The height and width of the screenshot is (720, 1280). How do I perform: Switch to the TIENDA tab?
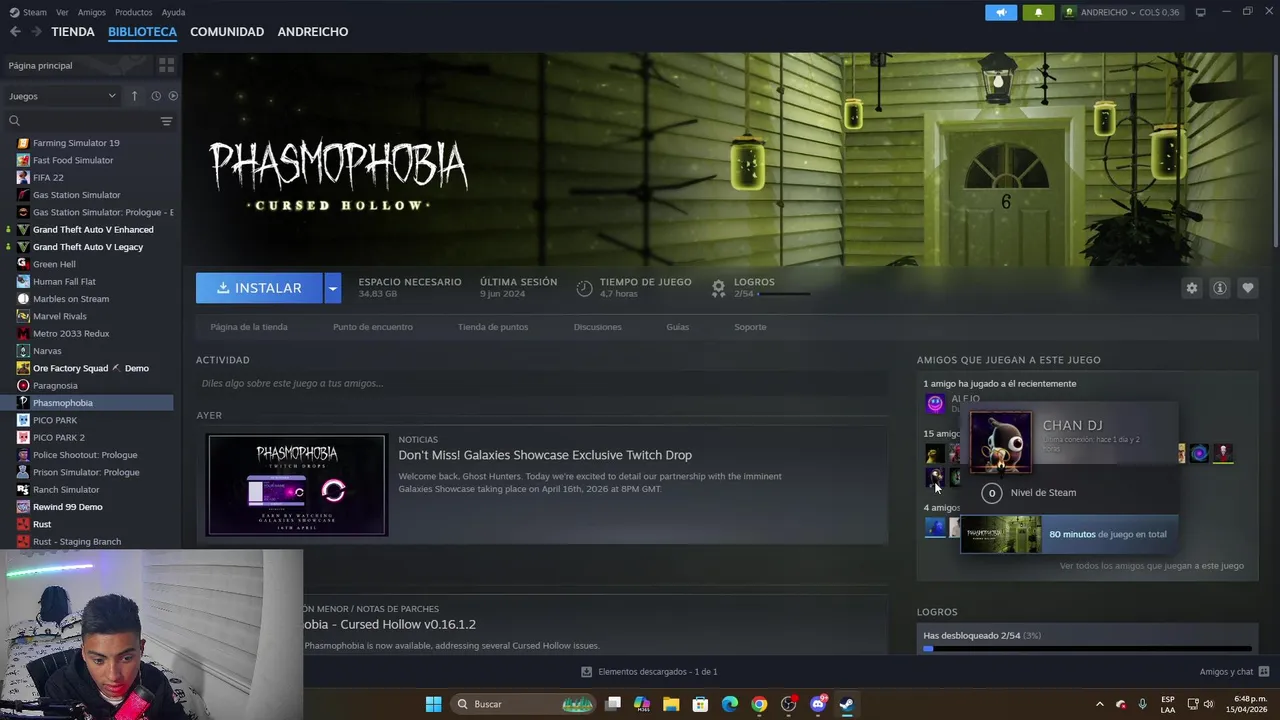(x=73, y=32)
